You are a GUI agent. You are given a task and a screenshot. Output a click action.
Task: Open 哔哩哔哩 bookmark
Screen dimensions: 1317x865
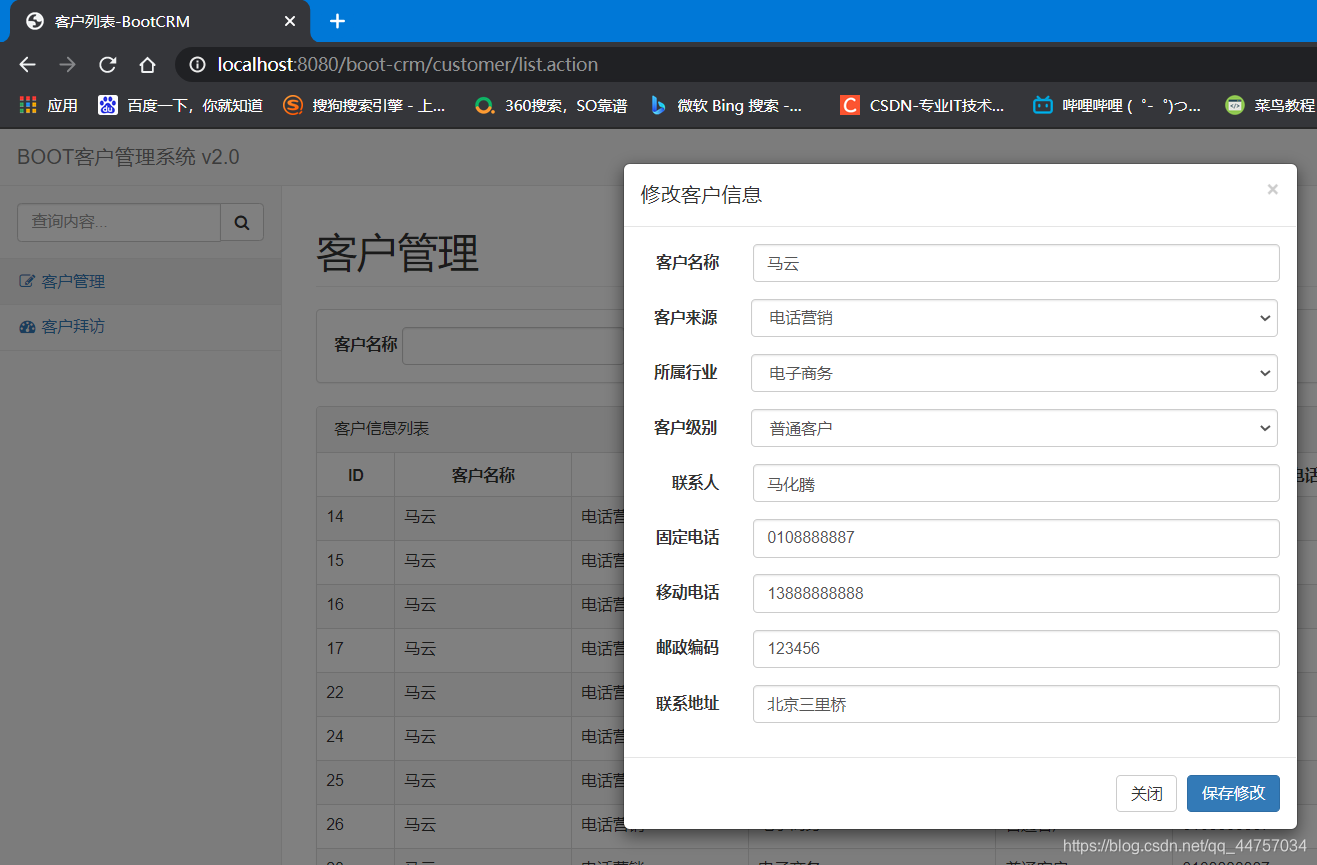[x=1117, y=105]
